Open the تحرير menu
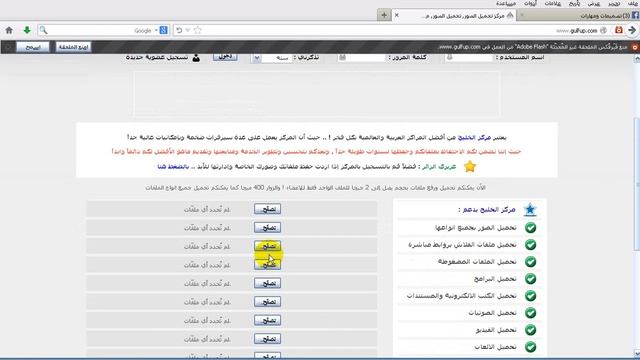Image resolution: width=640 pixels, height=360 pixels. [613, 3]
